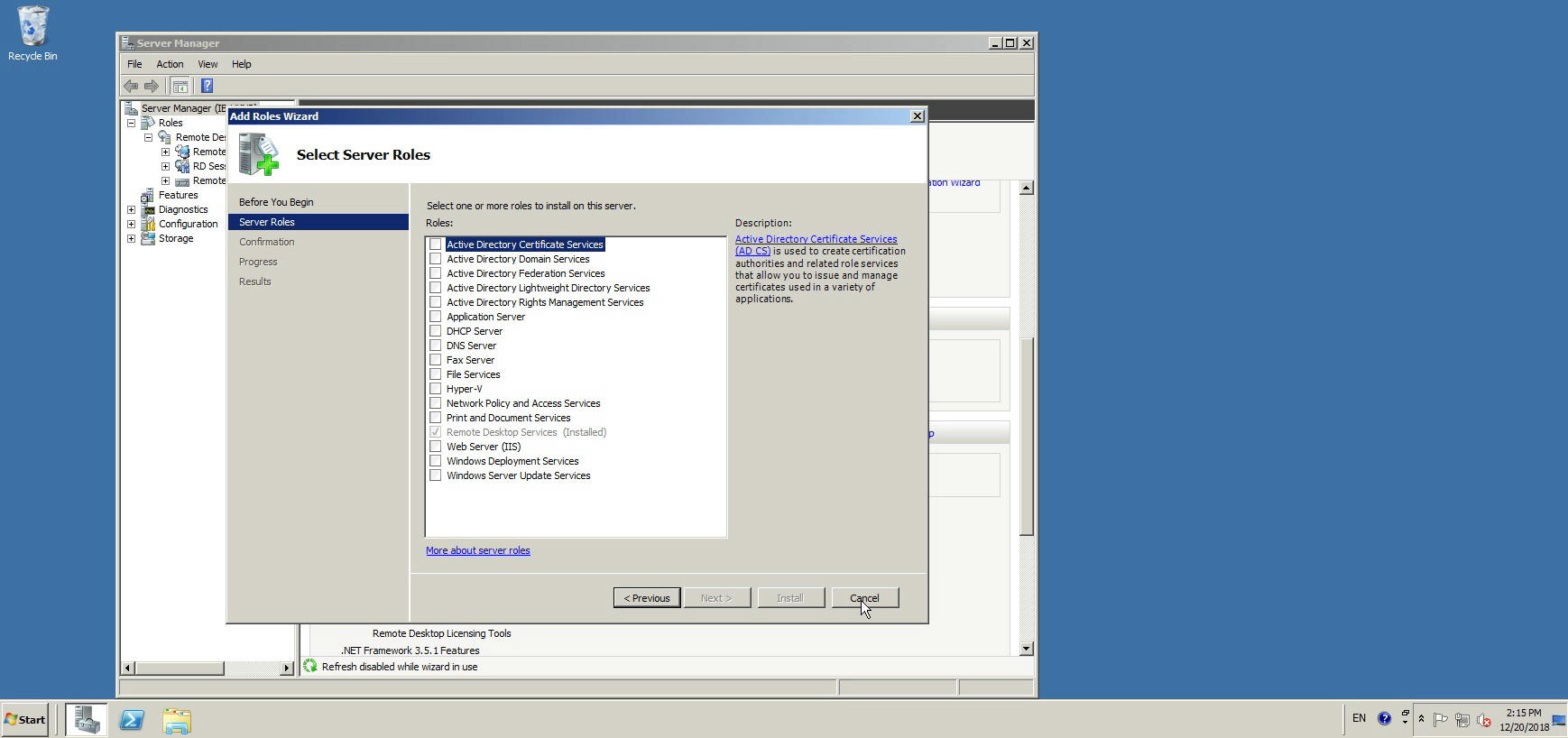Click the taskbar clock showing 2:15 PM

pos(1524,720)
